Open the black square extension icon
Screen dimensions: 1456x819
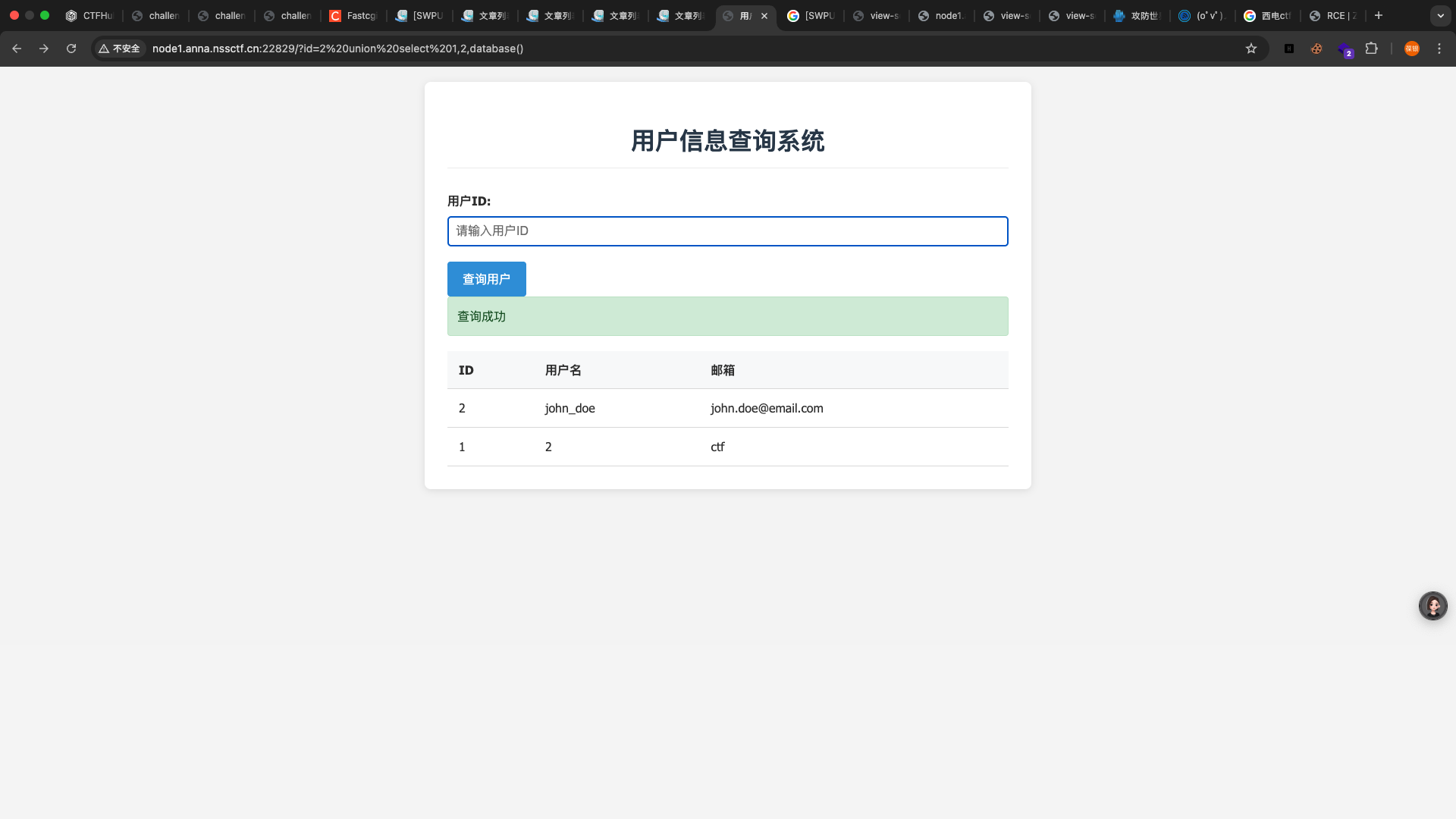click(x=1289, y=49)
